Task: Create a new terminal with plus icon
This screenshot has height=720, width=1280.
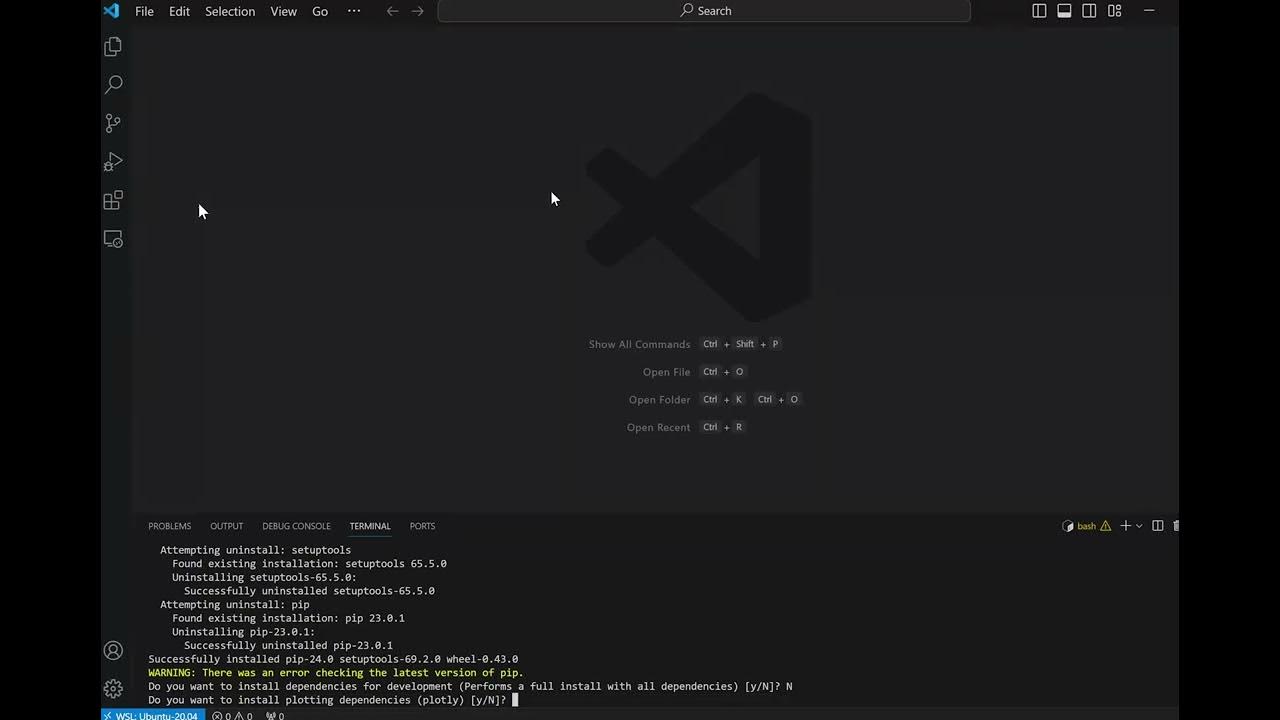Action: click(x=1125, y=526)
